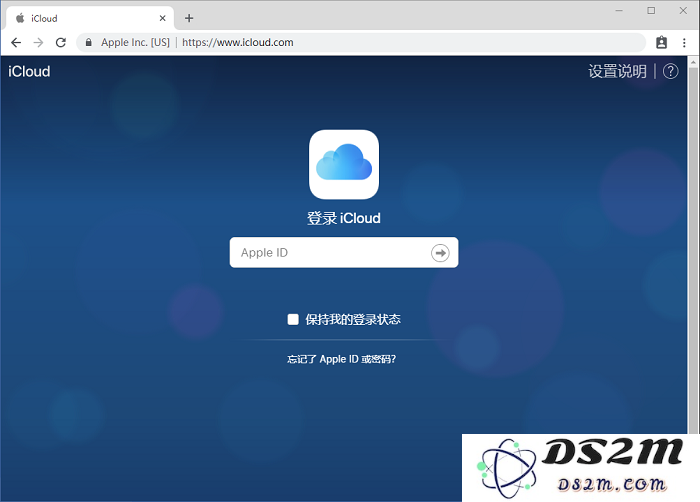The height and width of the screenshot is (502, 700).
Task: Enable the 保持我的登录状态 checkbox
Action: click(x=293, y=319)
